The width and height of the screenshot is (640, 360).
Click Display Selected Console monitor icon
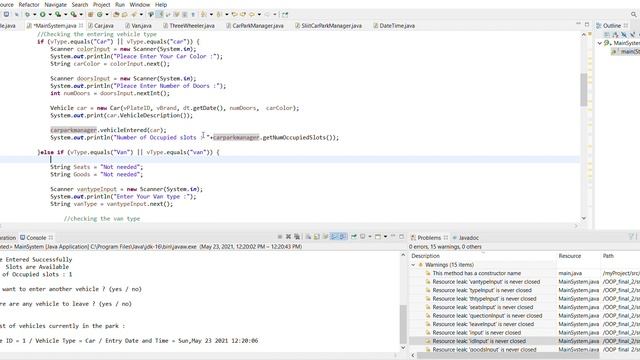362,237
